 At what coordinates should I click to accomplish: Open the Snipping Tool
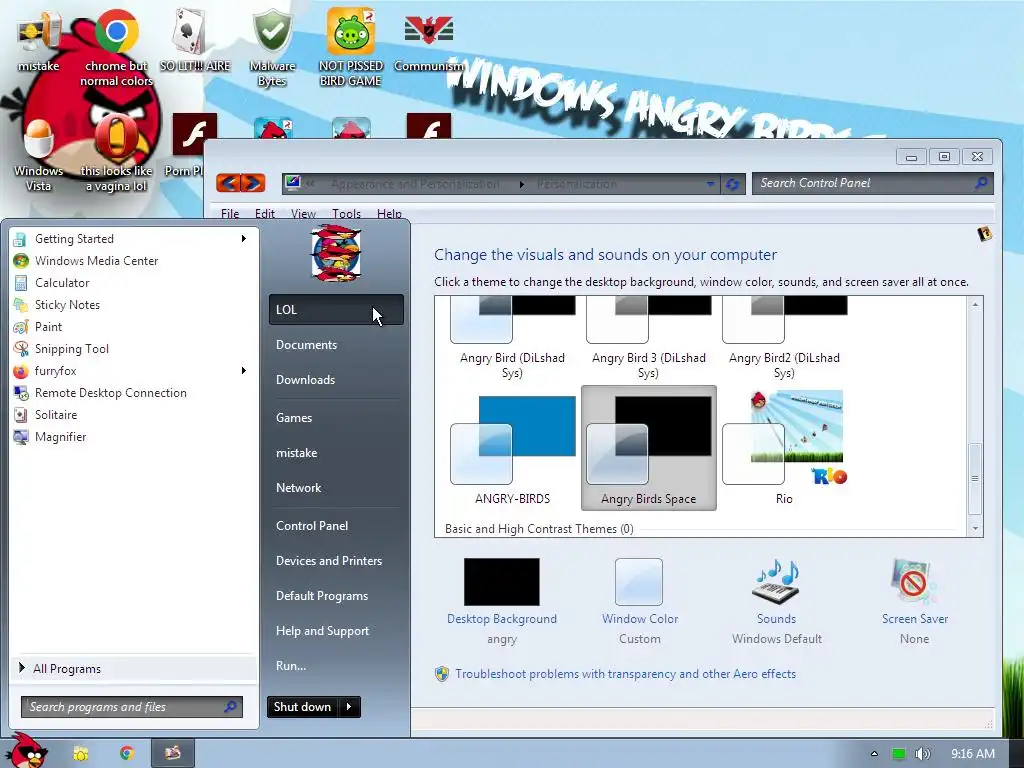pos(131,349)
